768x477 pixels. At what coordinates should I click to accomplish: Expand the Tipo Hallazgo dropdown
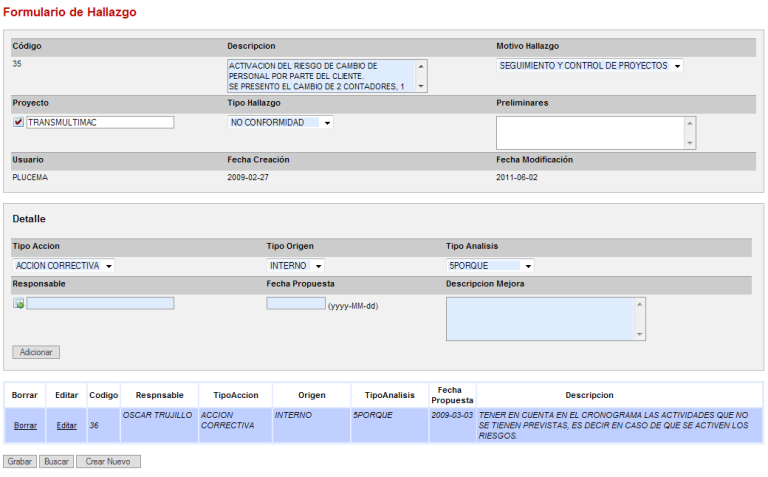(x=280, y=123)
